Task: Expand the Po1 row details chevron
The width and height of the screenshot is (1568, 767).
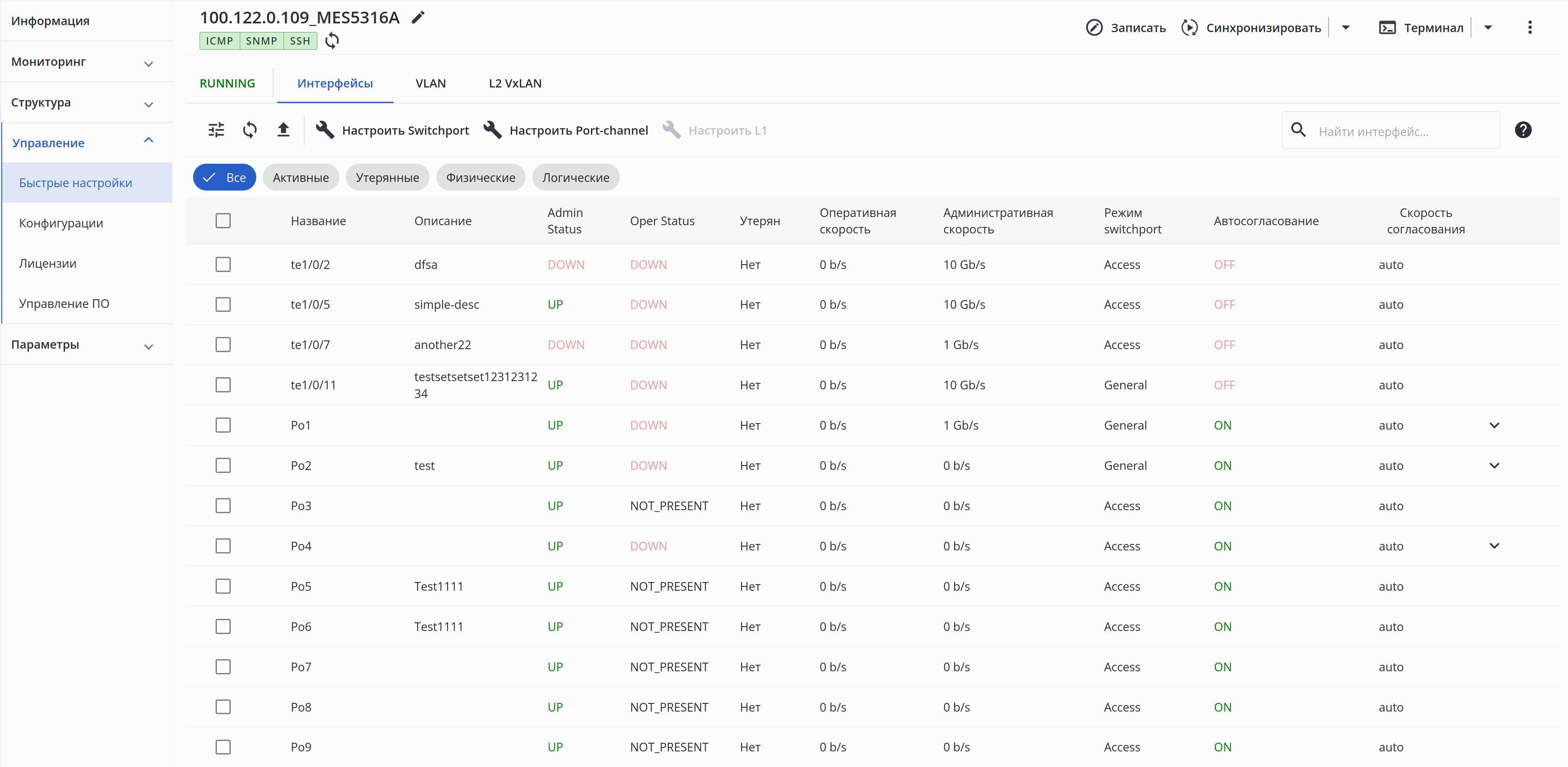Action: click(1494, 425)
